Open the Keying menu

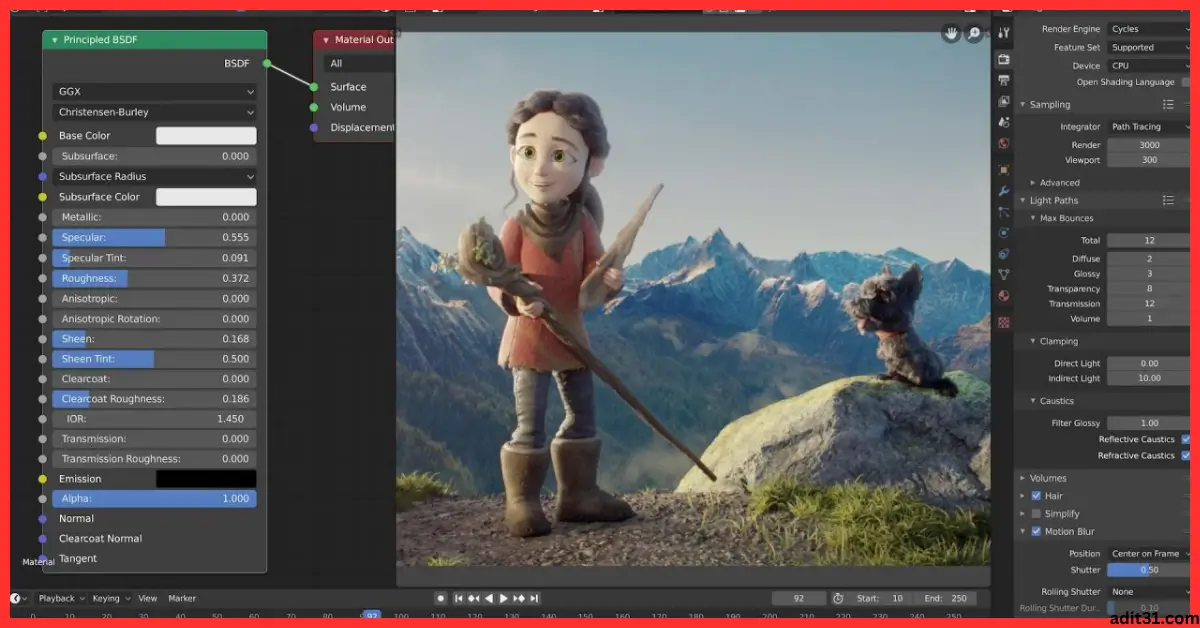(110, 598)
